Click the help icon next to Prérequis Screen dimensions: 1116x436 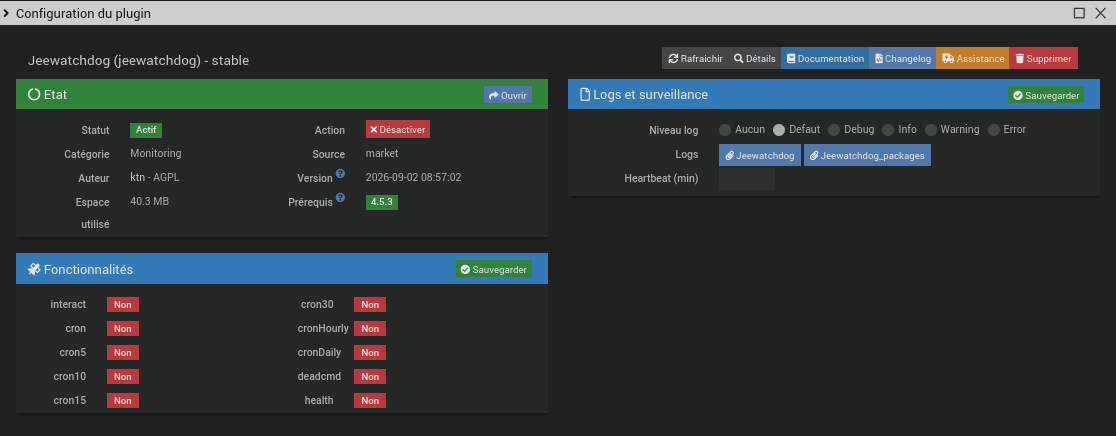[340, 198]
